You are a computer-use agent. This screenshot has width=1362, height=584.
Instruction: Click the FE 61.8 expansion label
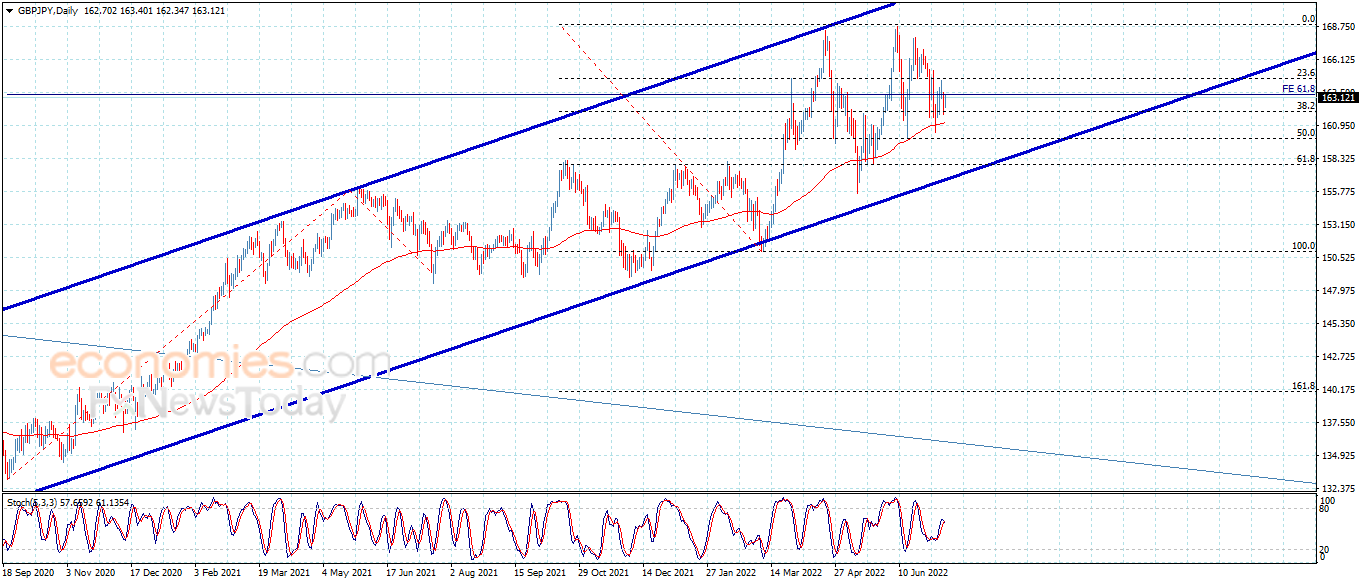coord(1298,89)
